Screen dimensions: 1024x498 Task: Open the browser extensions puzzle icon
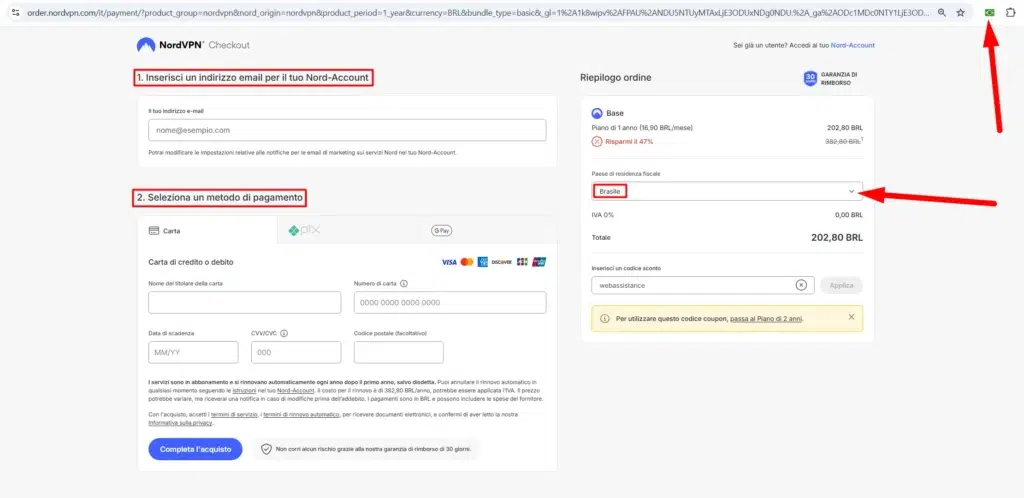[1010, 12]
